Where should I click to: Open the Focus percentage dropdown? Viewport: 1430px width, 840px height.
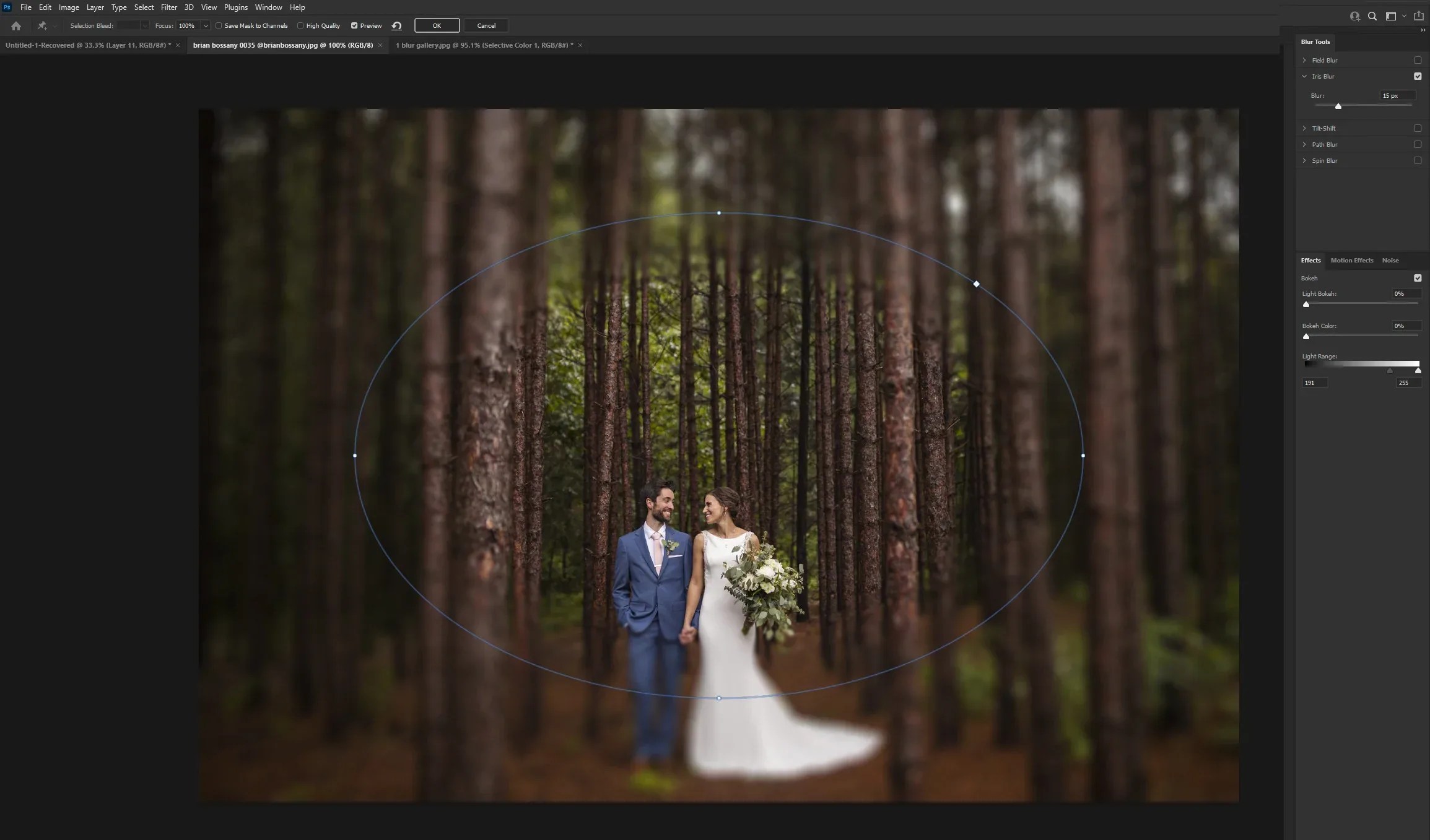click(206, 26)
